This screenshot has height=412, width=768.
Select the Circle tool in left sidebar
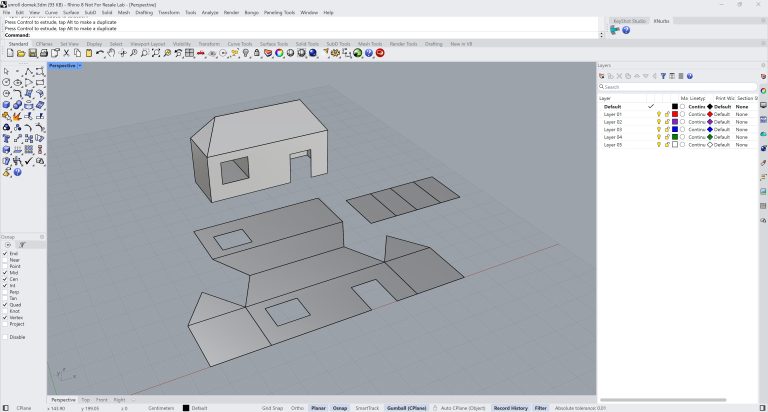[6, 83]
